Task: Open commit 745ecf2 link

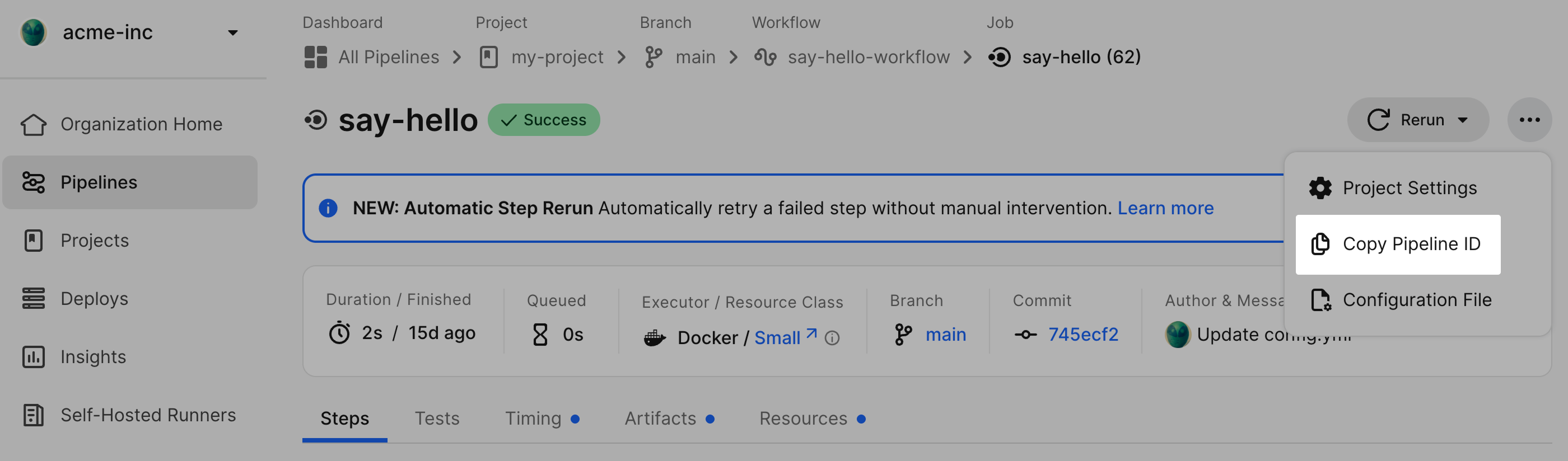Action: coord(1083,335)
